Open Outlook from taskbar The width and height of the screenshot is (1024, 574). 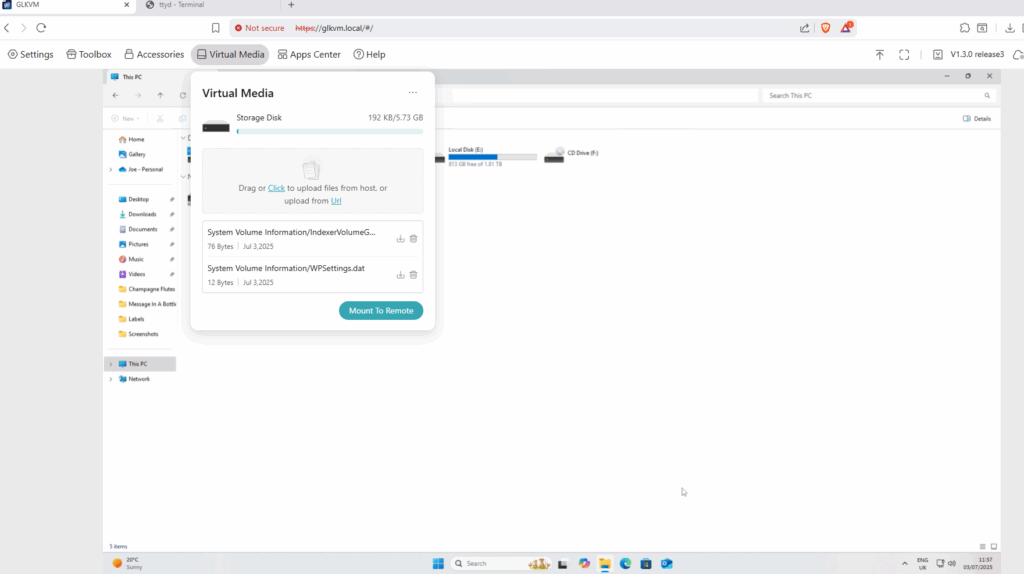click(666, 564)
